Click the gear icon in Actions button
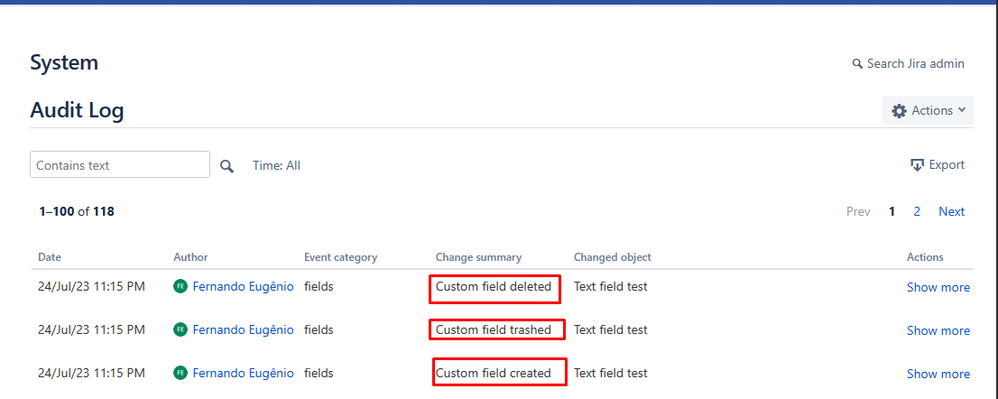This screenshot has width=998, height=399. [899, 111]
